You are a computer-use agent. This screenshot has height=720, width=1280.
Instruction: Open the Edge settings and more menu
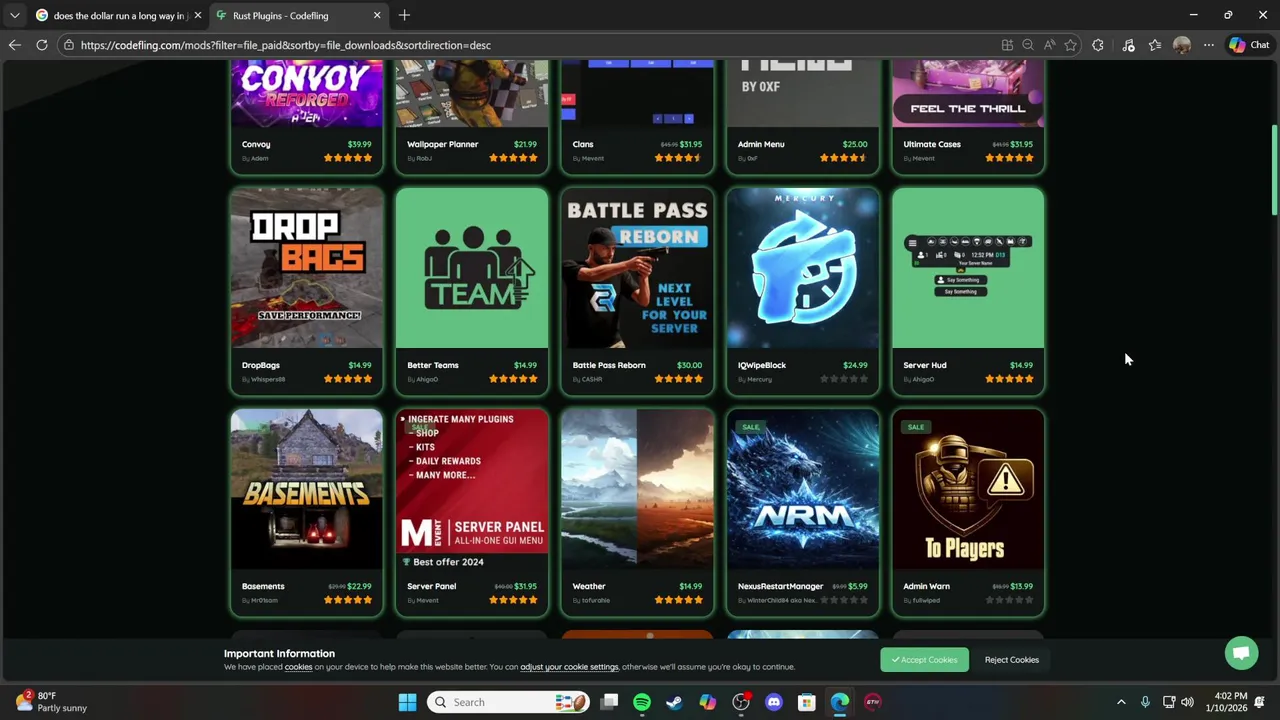[1209, 45]
